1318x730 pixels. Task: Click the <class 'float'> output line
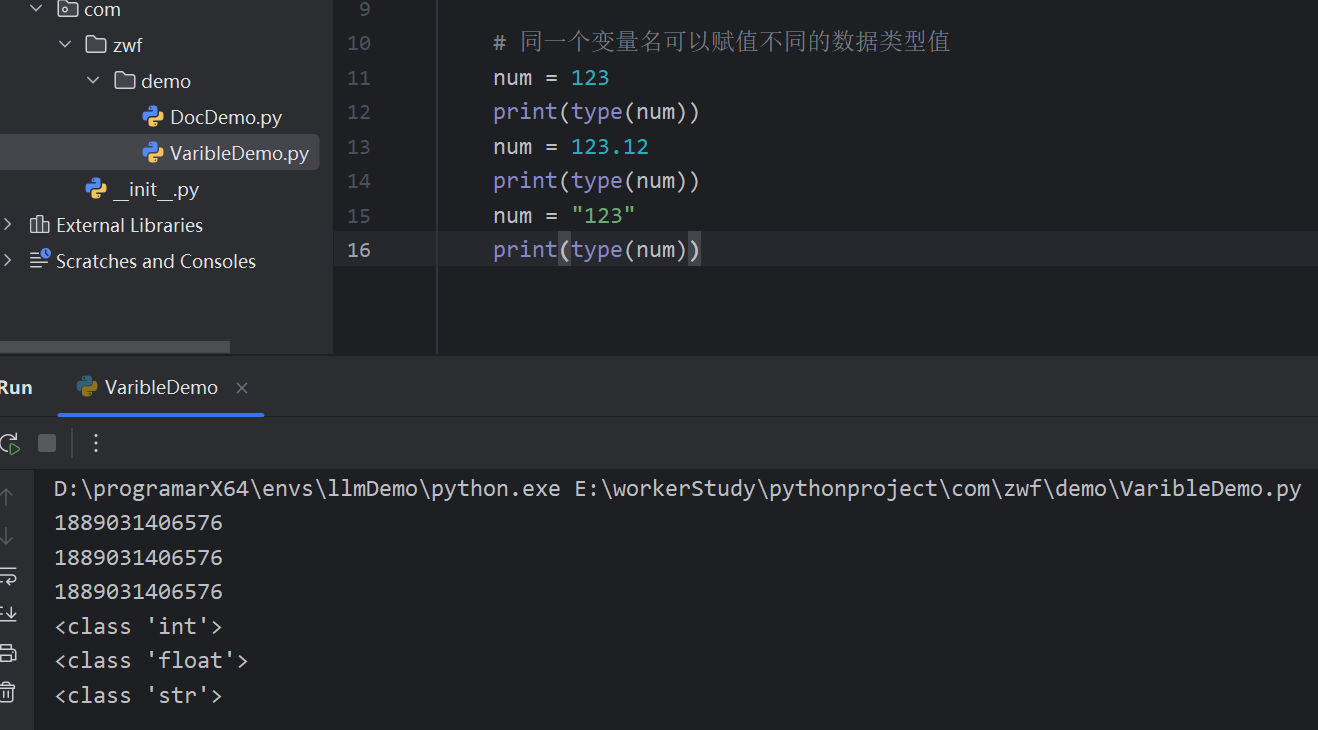point(151,660)
